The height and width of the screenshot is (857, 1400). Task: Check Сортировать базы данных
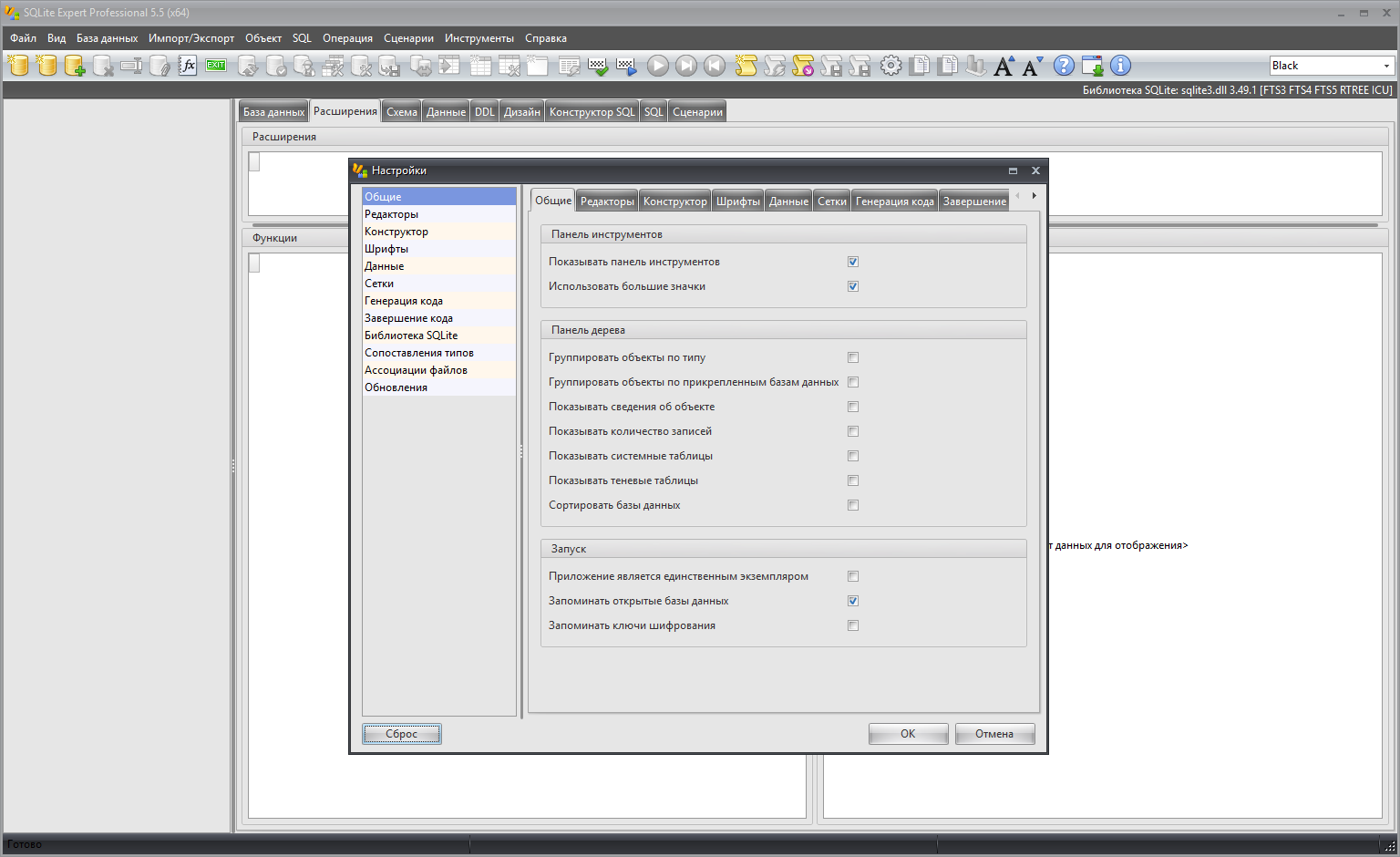[853, 505]
